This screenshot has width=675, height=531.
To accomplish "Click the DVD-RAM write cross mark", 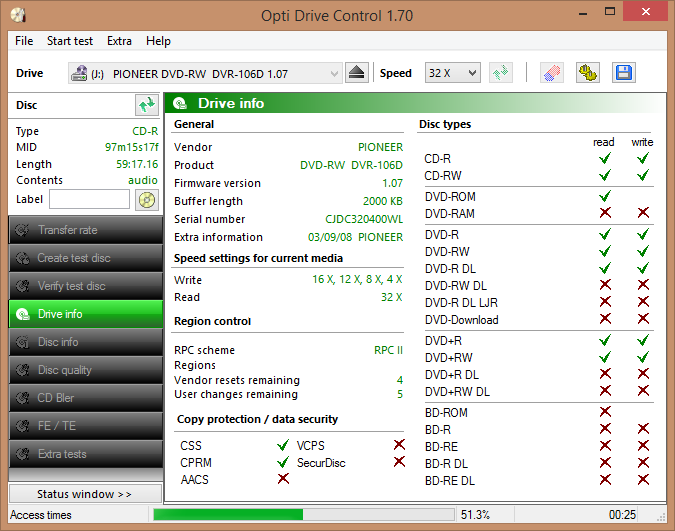I will (x=643, y=212).
